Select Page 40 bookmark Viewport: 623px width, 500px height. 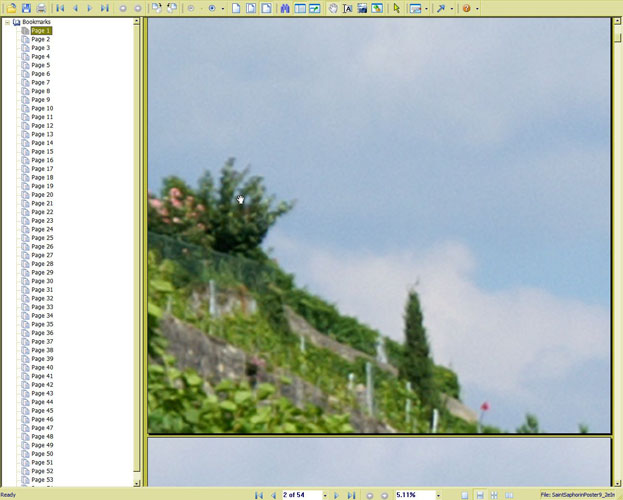41,368
